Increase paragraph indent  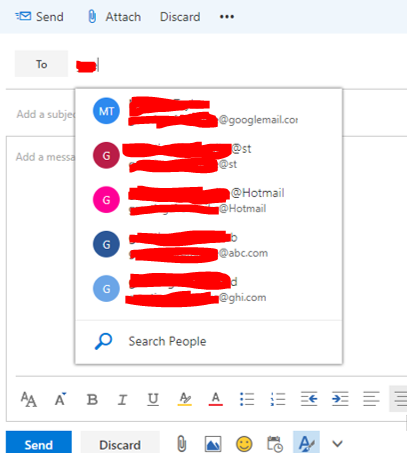(x=340, y=399)
